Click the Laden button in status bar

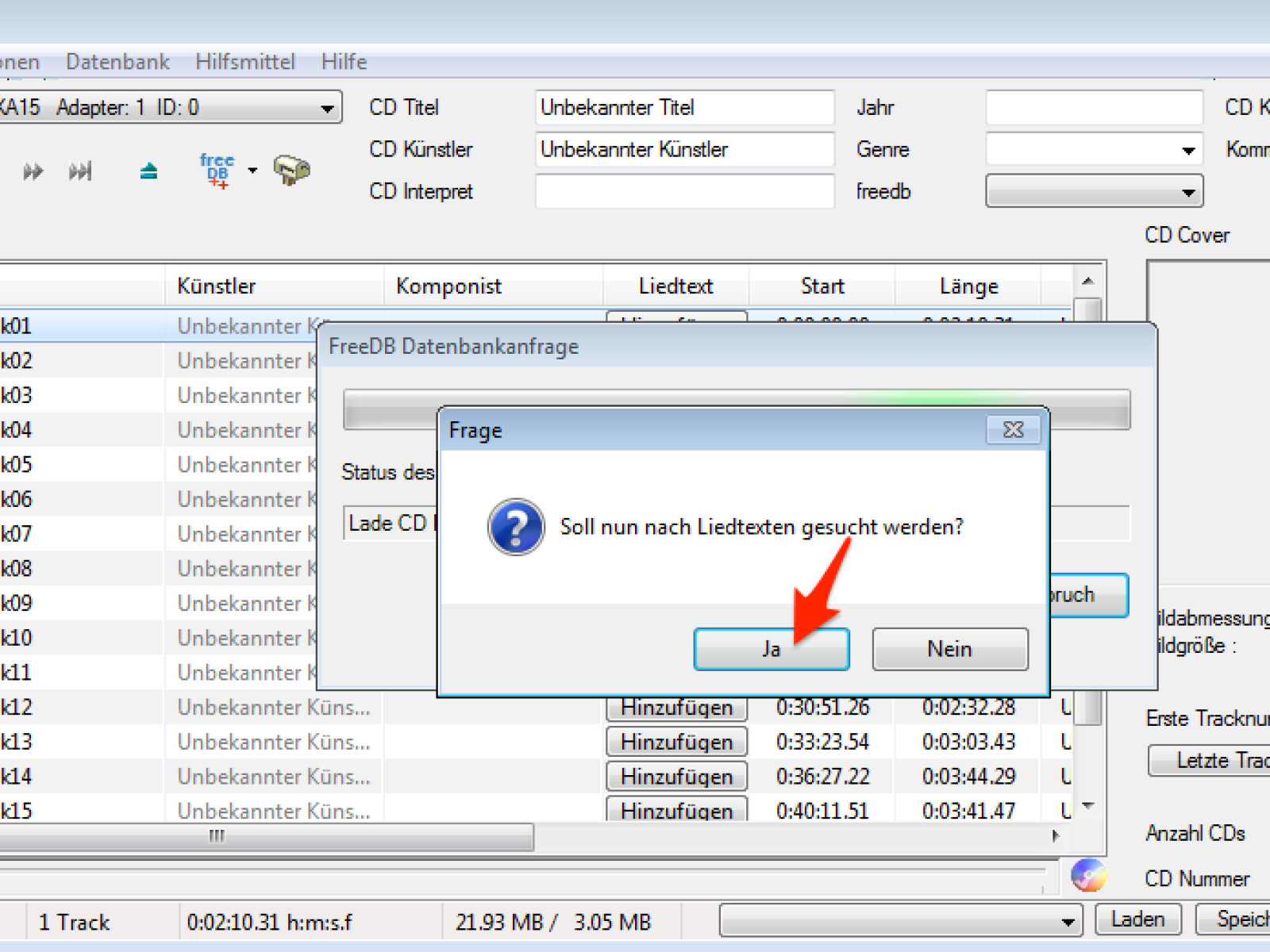pyautogui.click(x=1137, y=919)
